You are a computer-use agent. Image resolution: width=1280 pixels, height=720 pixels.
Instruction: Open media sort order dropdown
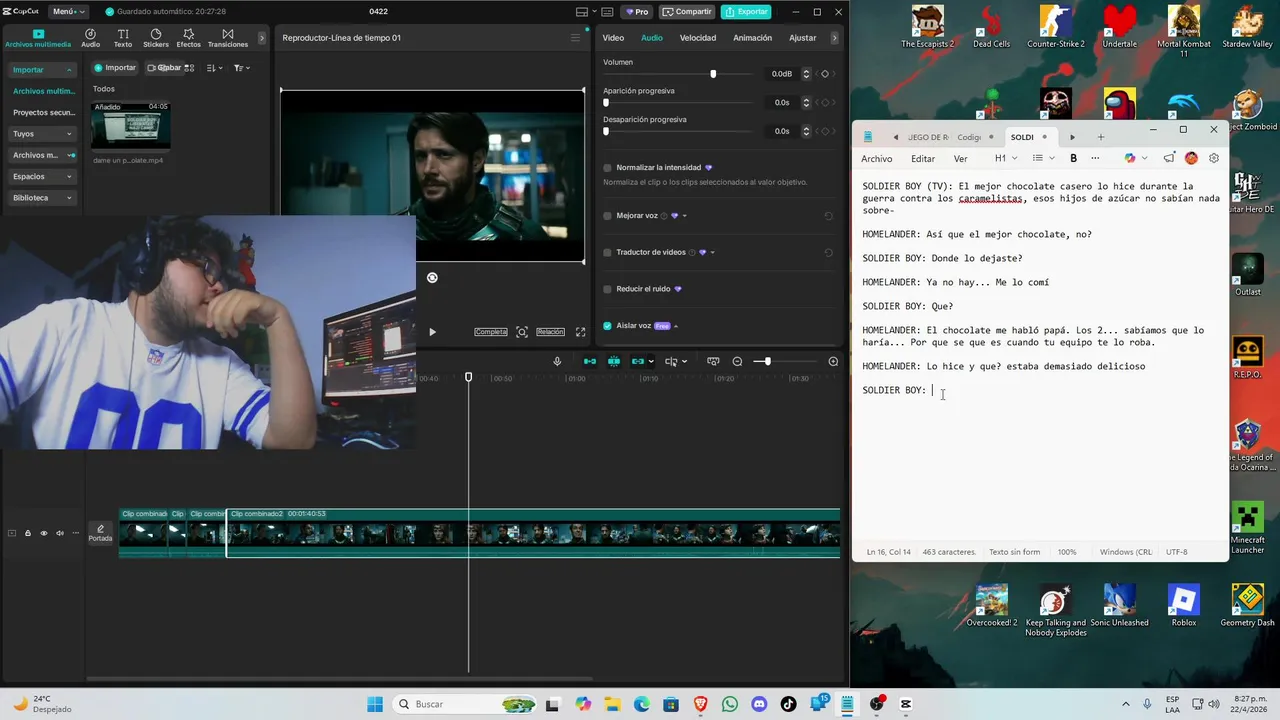(x=215, y=68)
